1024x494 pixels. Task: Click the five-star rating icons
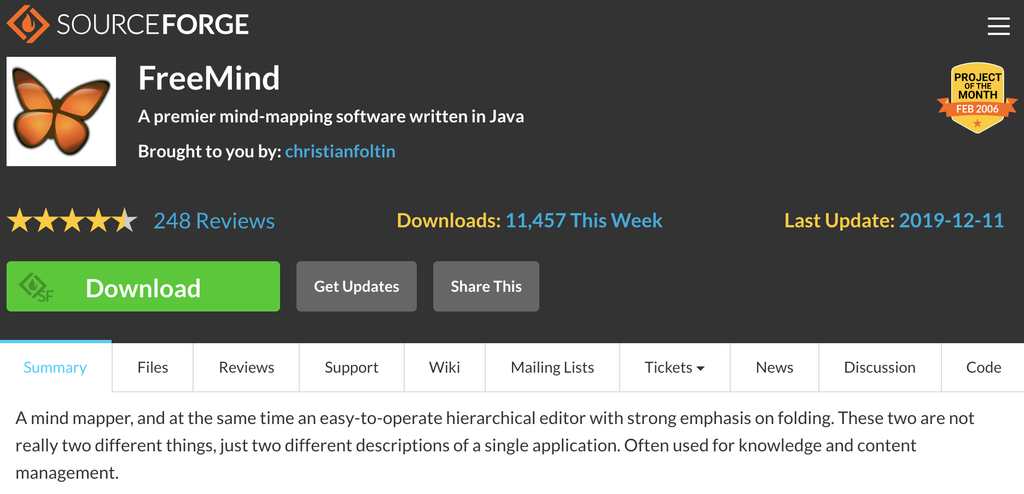pyautogui.click(x=72, y=221)
